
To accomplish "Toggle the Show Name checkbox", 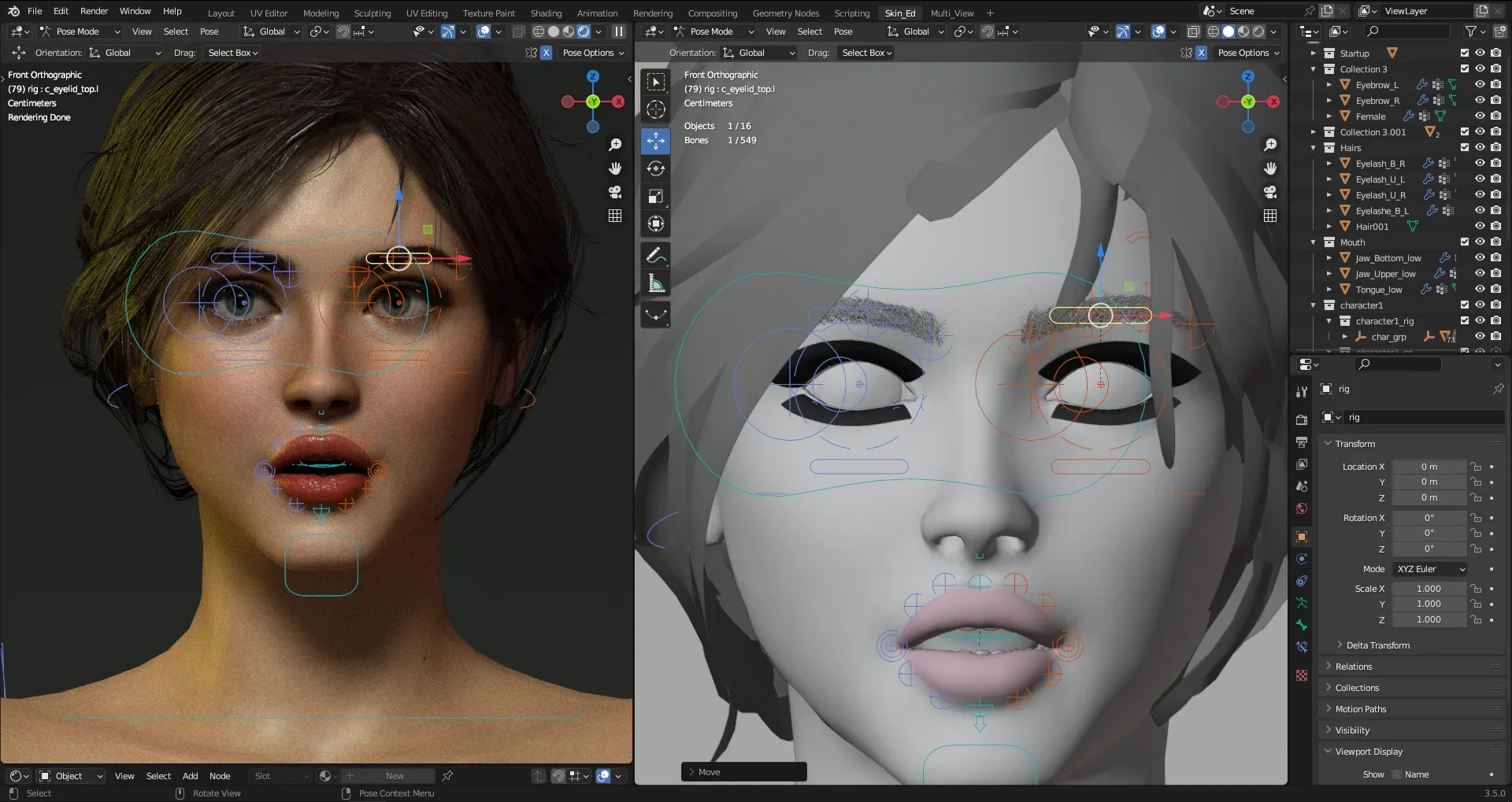I will tap(1397, 774).
